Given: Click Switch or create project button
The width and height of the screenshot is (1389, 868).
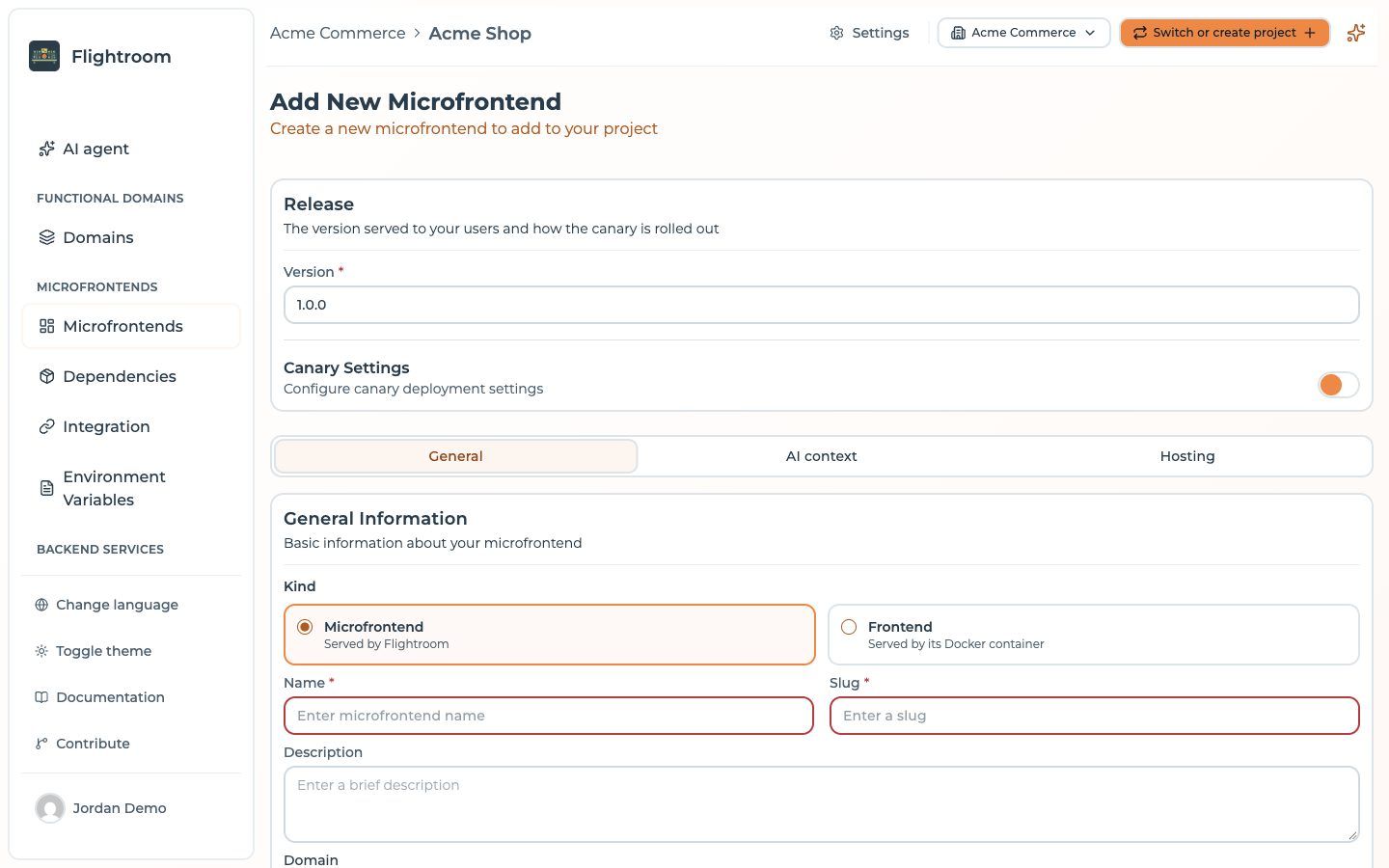Looking at the screenshot, I should pyautogui.click(x=1225, y=33).
